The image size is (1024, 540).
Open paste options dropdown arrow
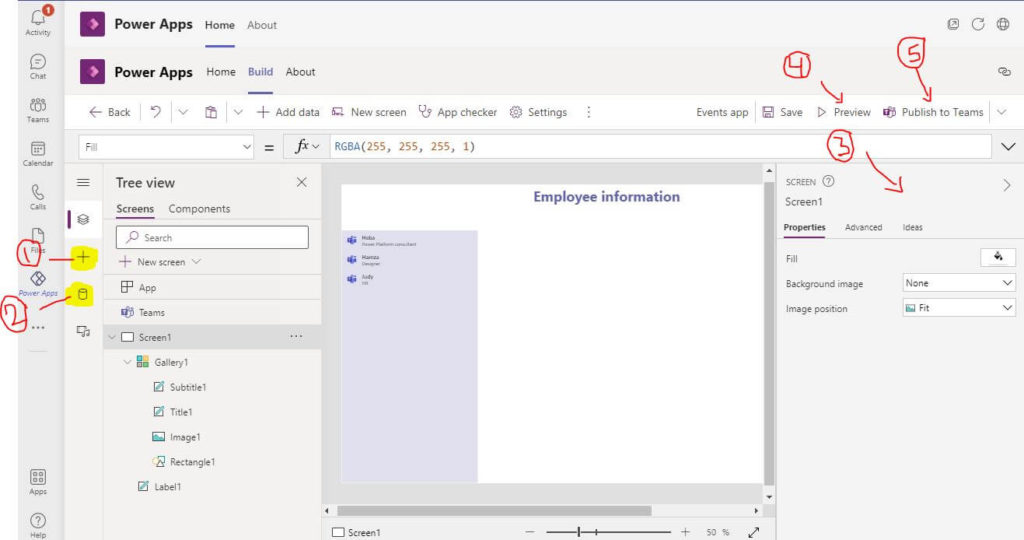click(x=238, y=112)
